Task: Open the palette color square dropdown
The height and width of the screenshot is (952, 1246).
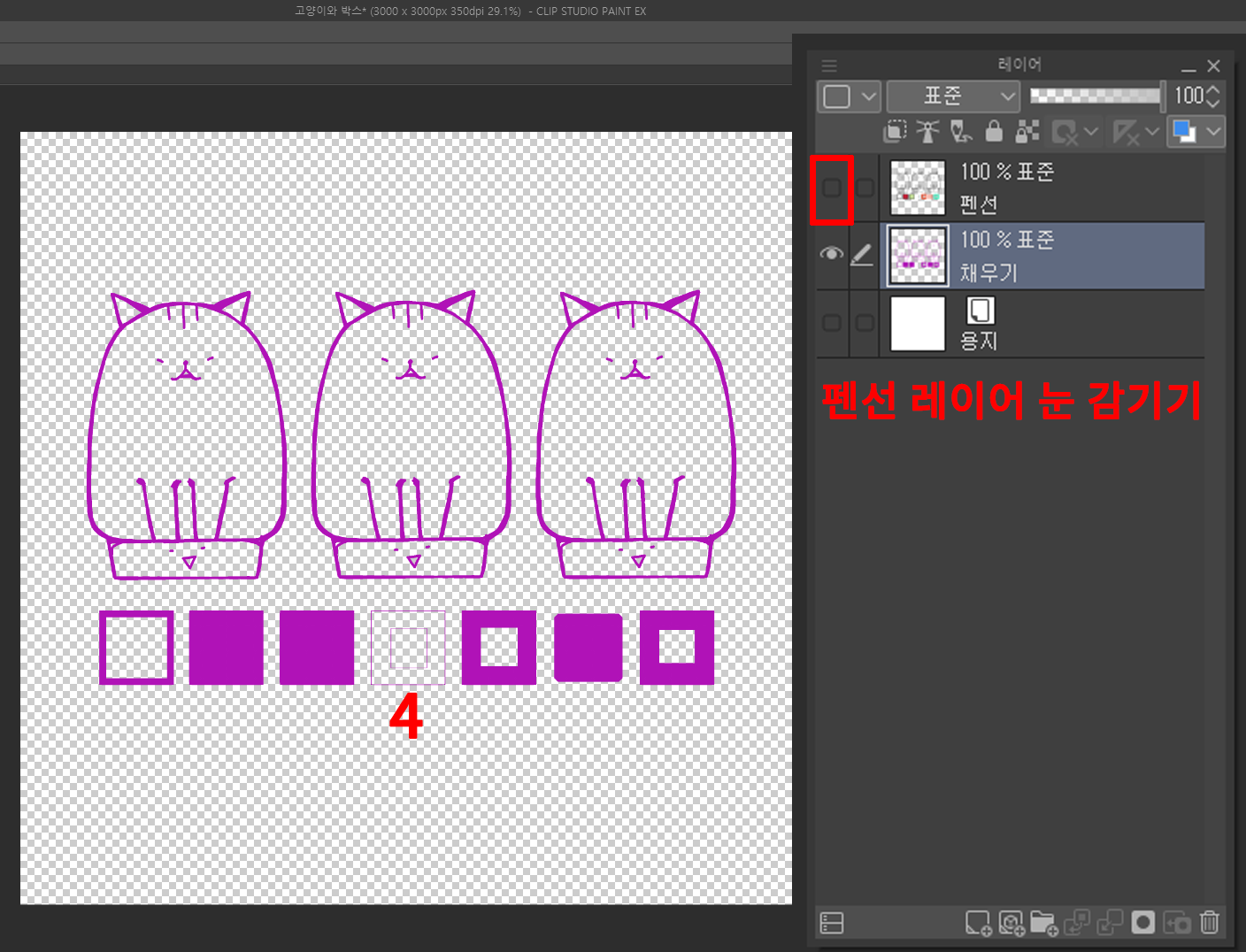Action: [850, 96]
